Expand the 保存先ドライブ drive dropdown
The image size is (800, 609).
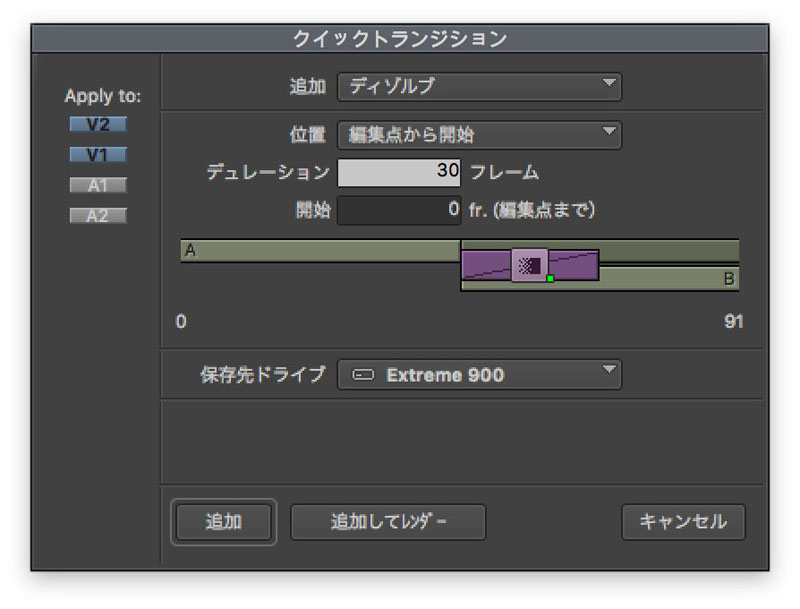pyautogui.click(x=479, y=375)
